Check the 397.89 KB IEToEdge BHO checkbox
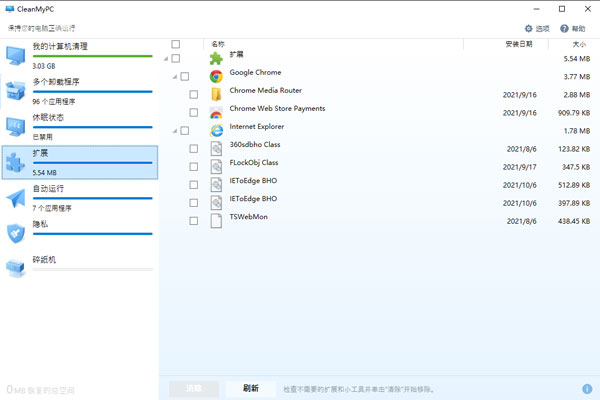Image resolution: width=600 pixels, height=400 pixels. [x=194, y=203]
